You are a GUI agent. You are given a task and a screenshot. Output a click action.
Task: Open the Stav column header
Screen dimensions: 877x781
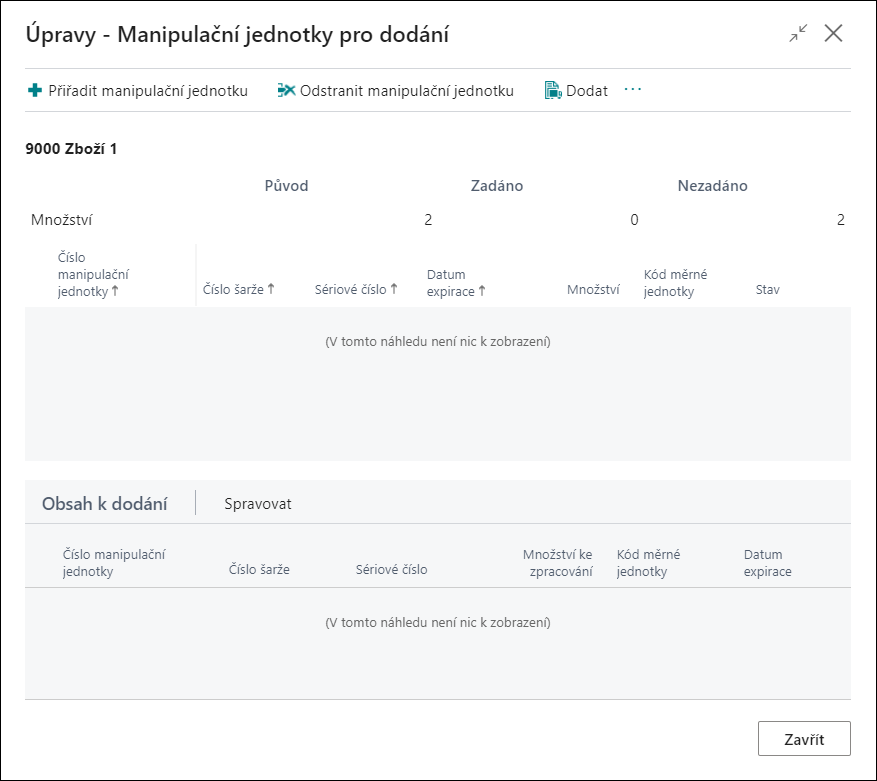point(767,289)
